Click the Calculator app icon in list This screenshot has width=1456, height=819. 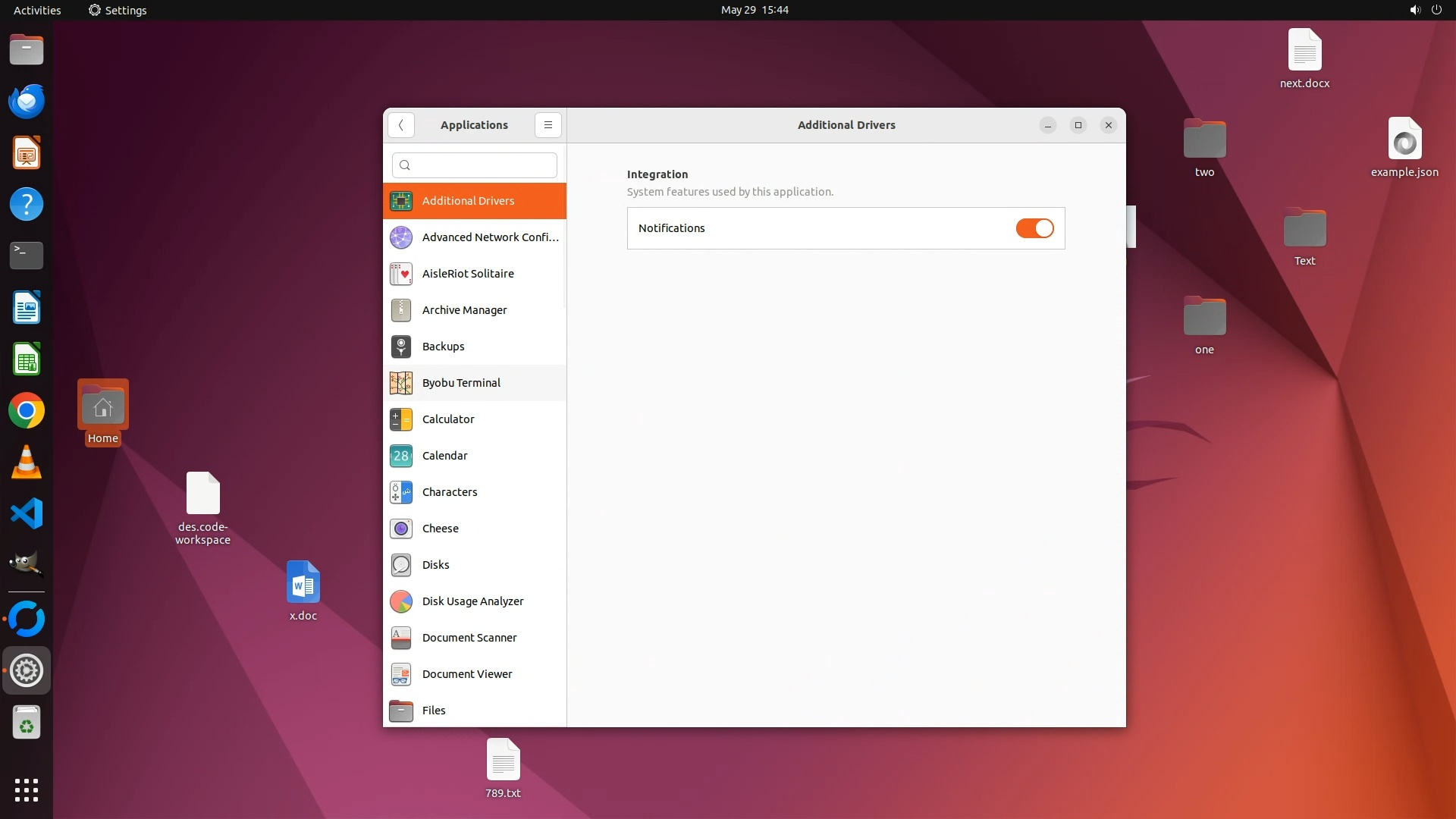pos(400,419)
